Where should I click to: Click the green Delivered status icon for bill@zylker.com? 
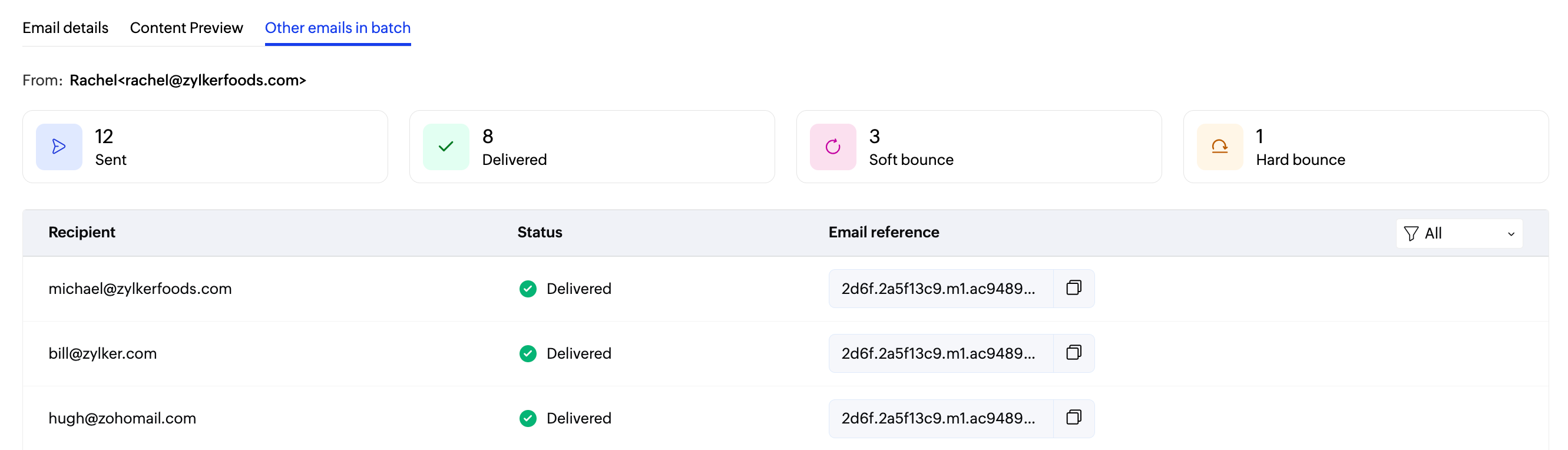coord(528,353)
